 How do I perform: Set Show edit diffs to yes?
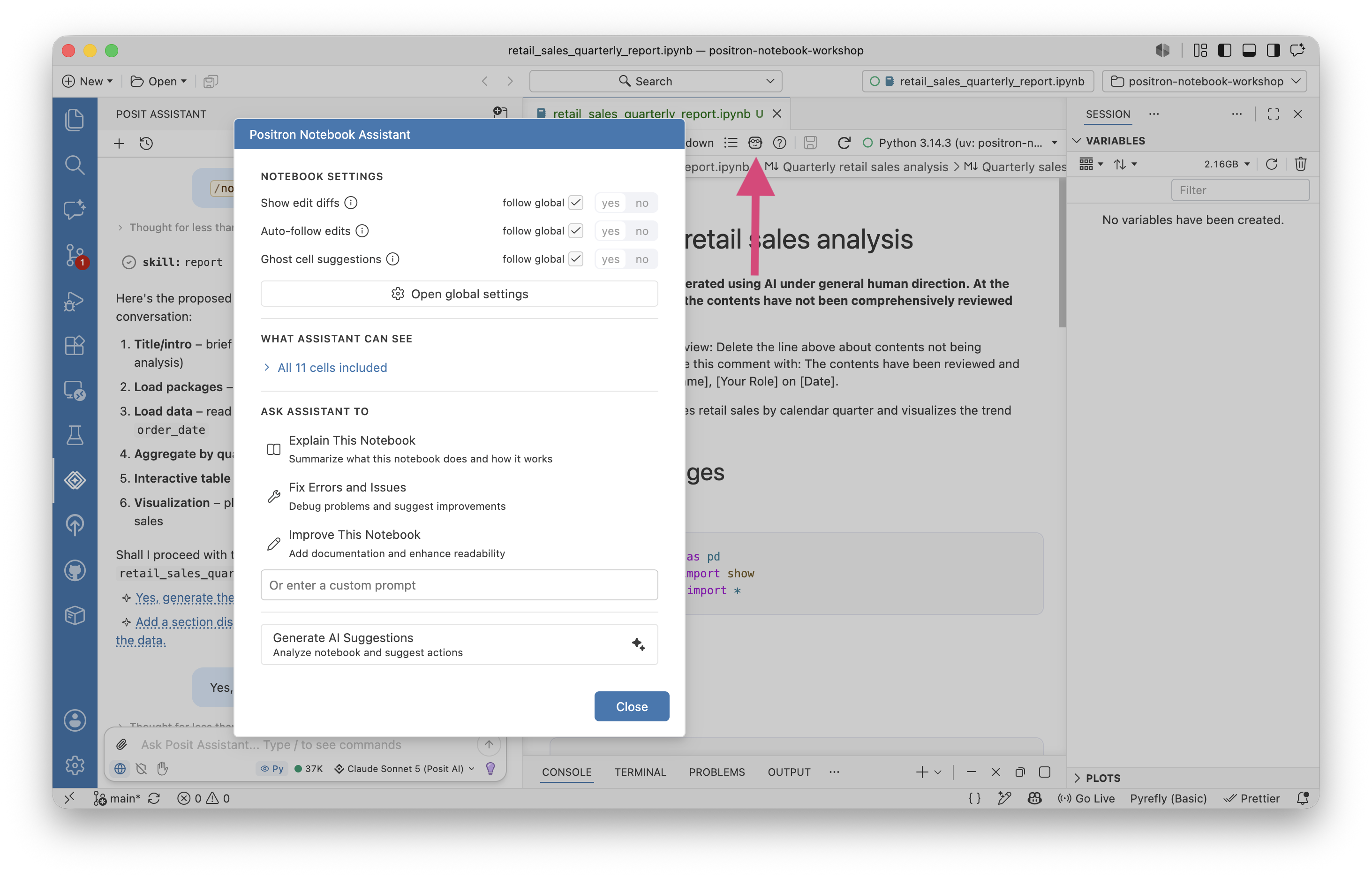coord(610,203)
